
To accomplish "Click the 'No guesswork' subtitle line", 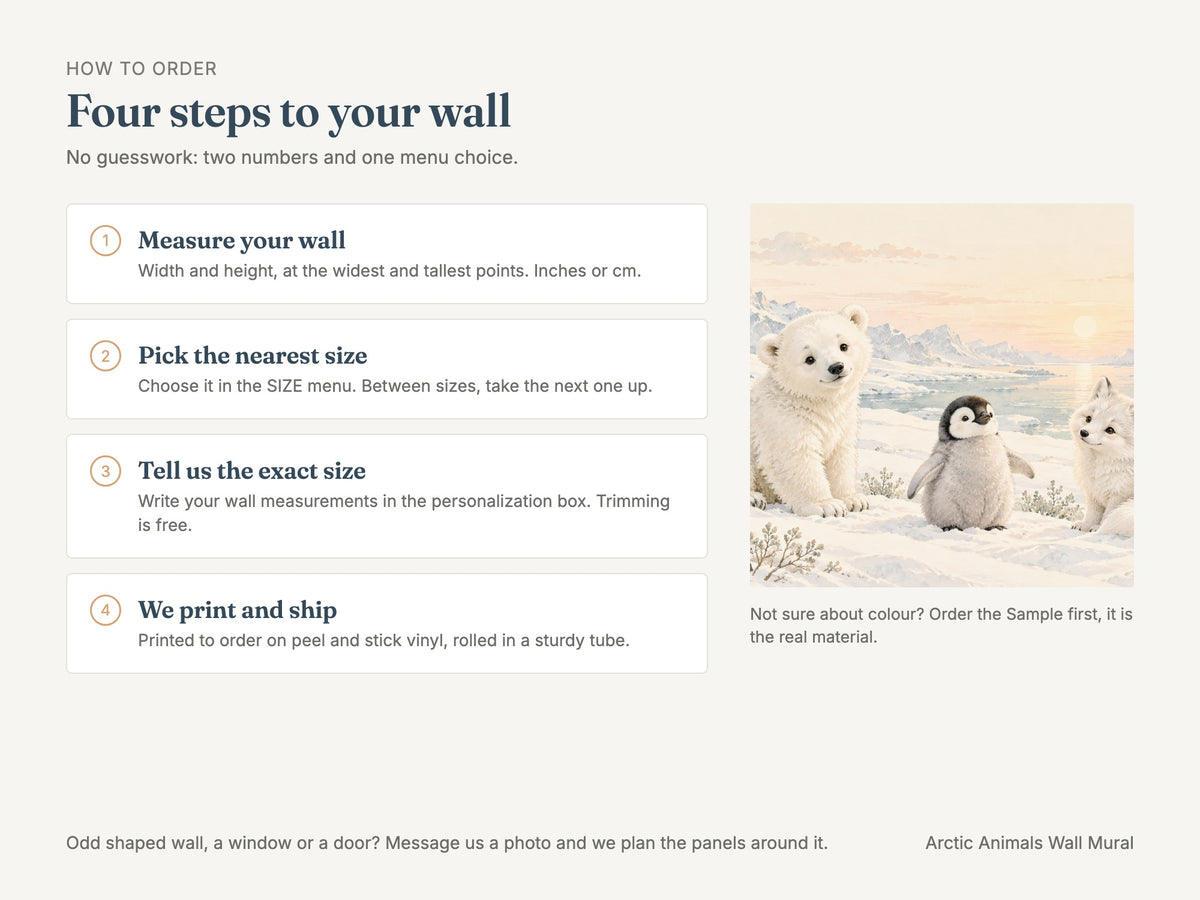I will 292,157.
